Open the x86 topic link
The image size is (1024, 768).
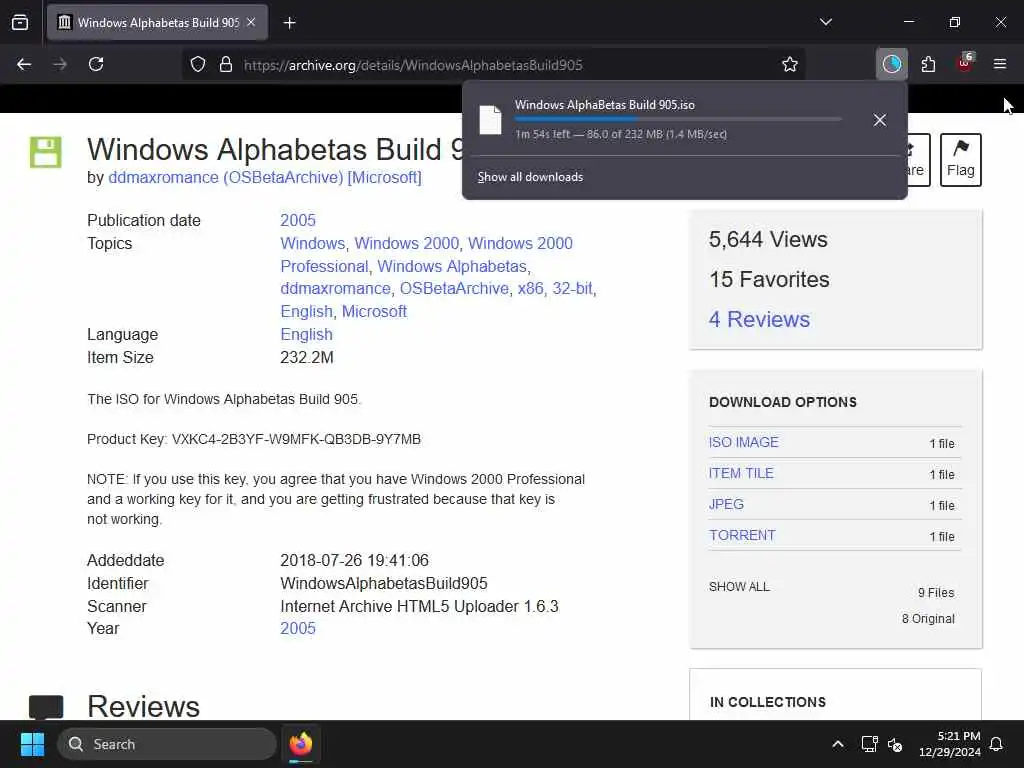[x=530, y=289]
